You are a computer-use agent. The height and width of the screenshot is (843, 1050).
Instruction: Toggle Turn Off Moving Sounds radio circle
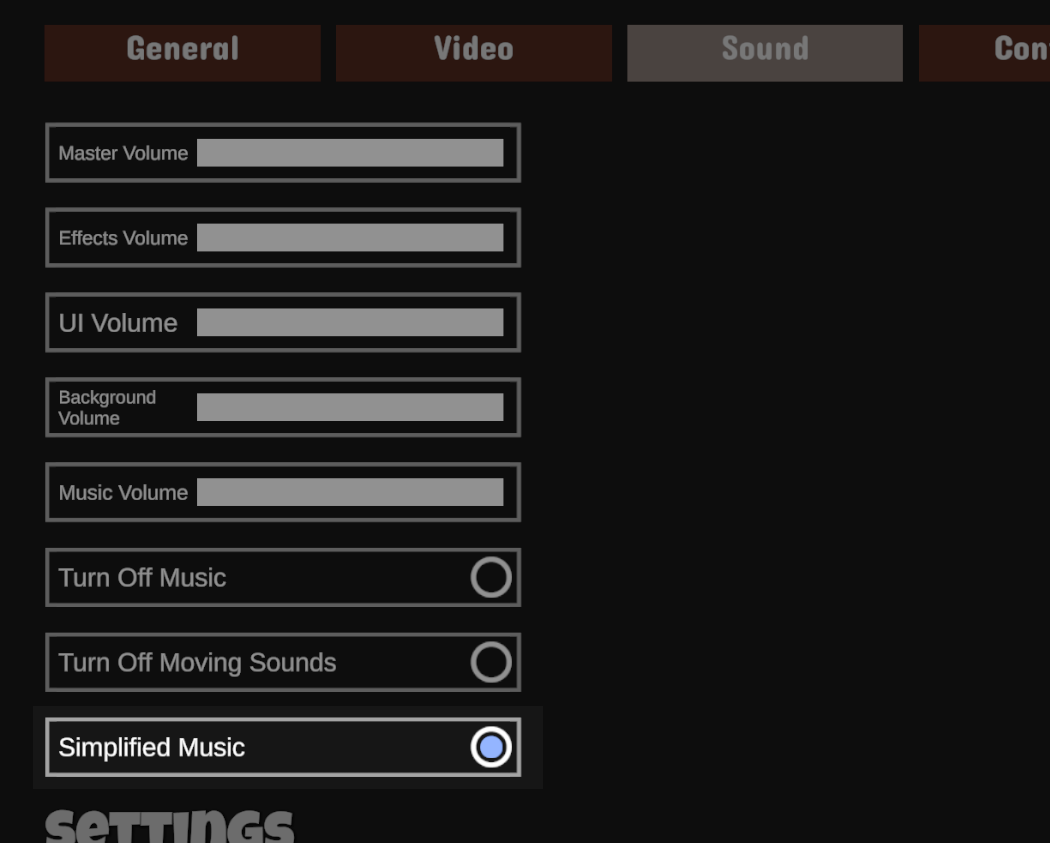click(x=491, y=662)
